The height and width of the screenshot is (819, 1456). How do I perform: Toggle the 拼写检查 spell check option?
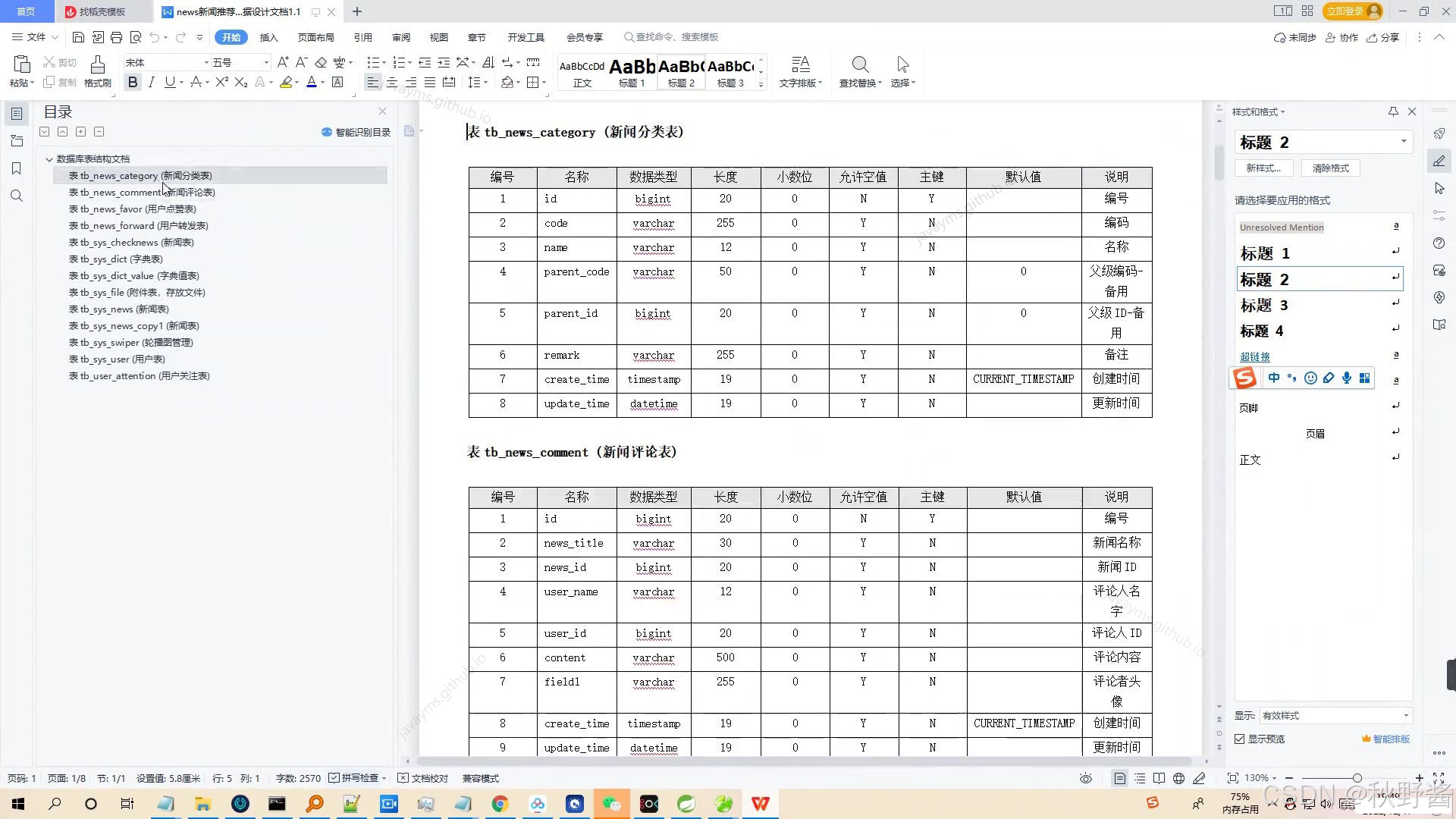(x=355, y=778)
